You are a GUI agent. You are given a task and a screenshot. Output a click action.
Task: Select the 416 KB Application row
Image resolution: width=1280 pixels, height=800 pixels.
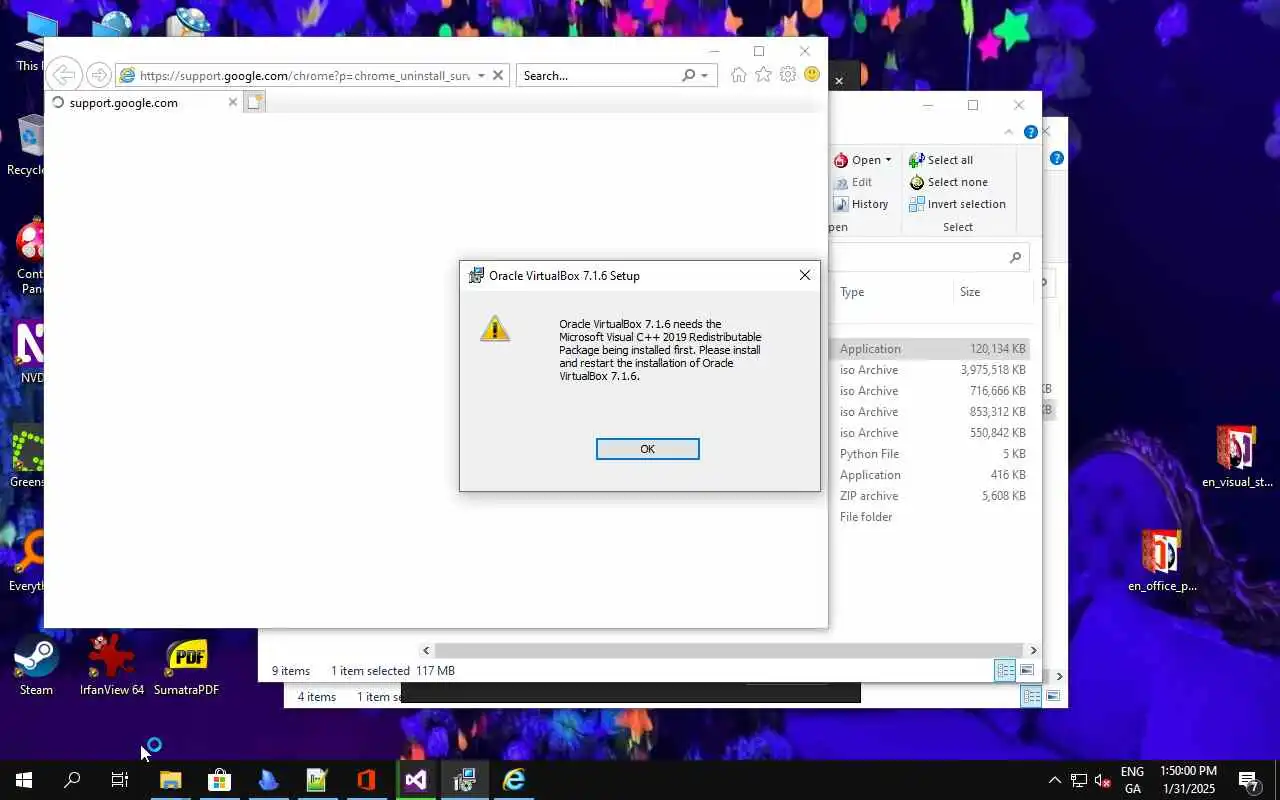(930, 475)
